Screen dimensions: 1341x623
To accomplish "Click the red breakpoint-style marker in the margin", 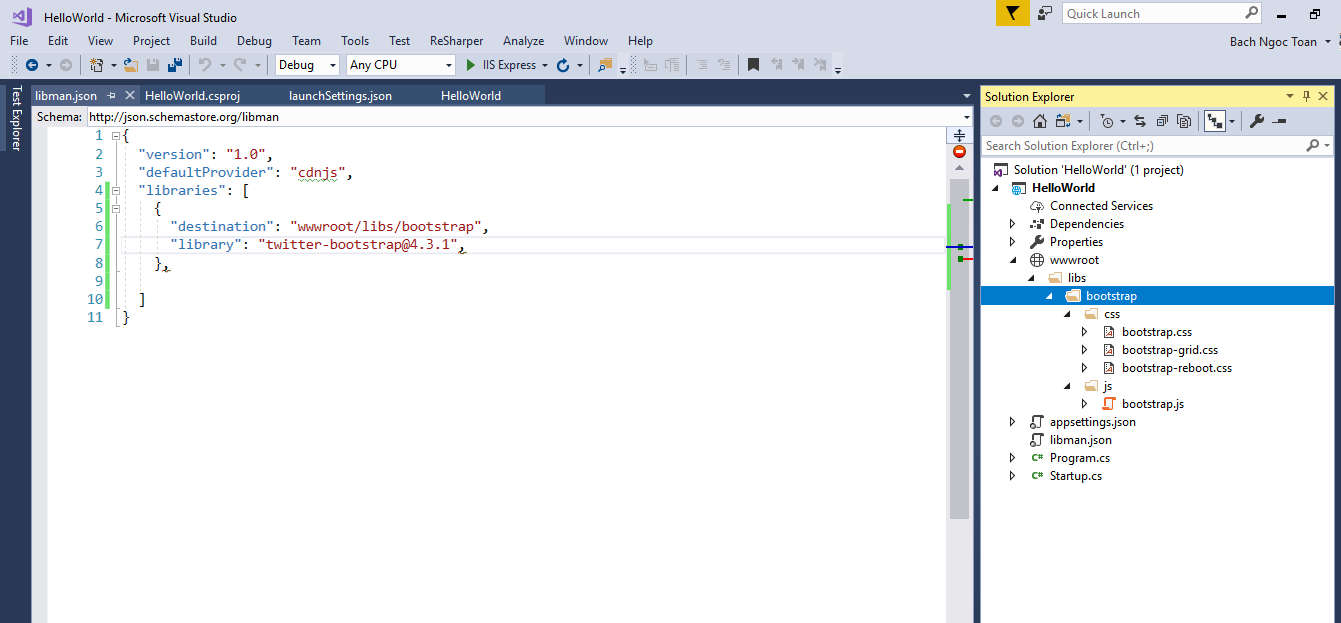I will click(958, 151).
